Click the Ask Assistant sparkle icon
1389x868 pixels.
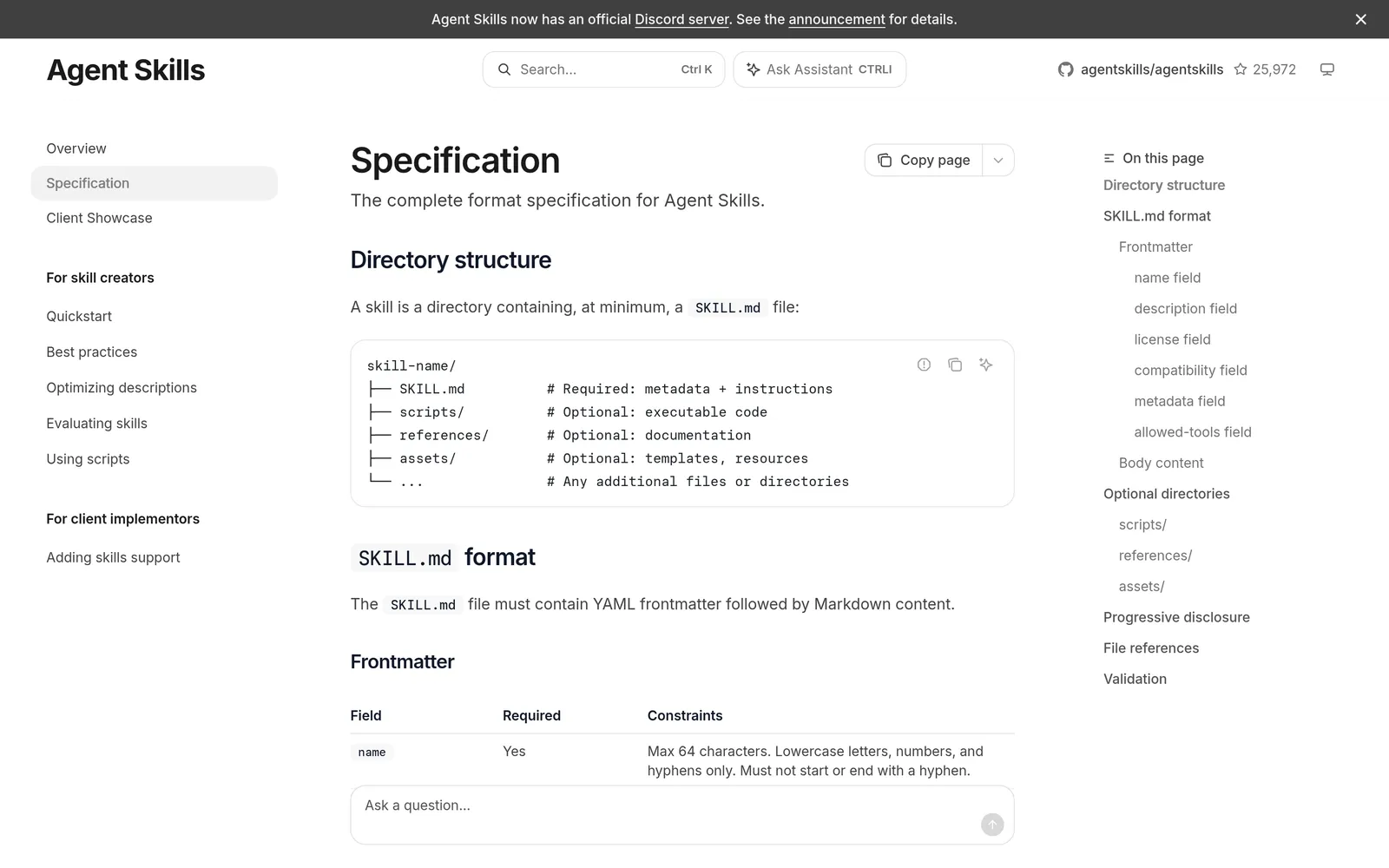point(753,69)
